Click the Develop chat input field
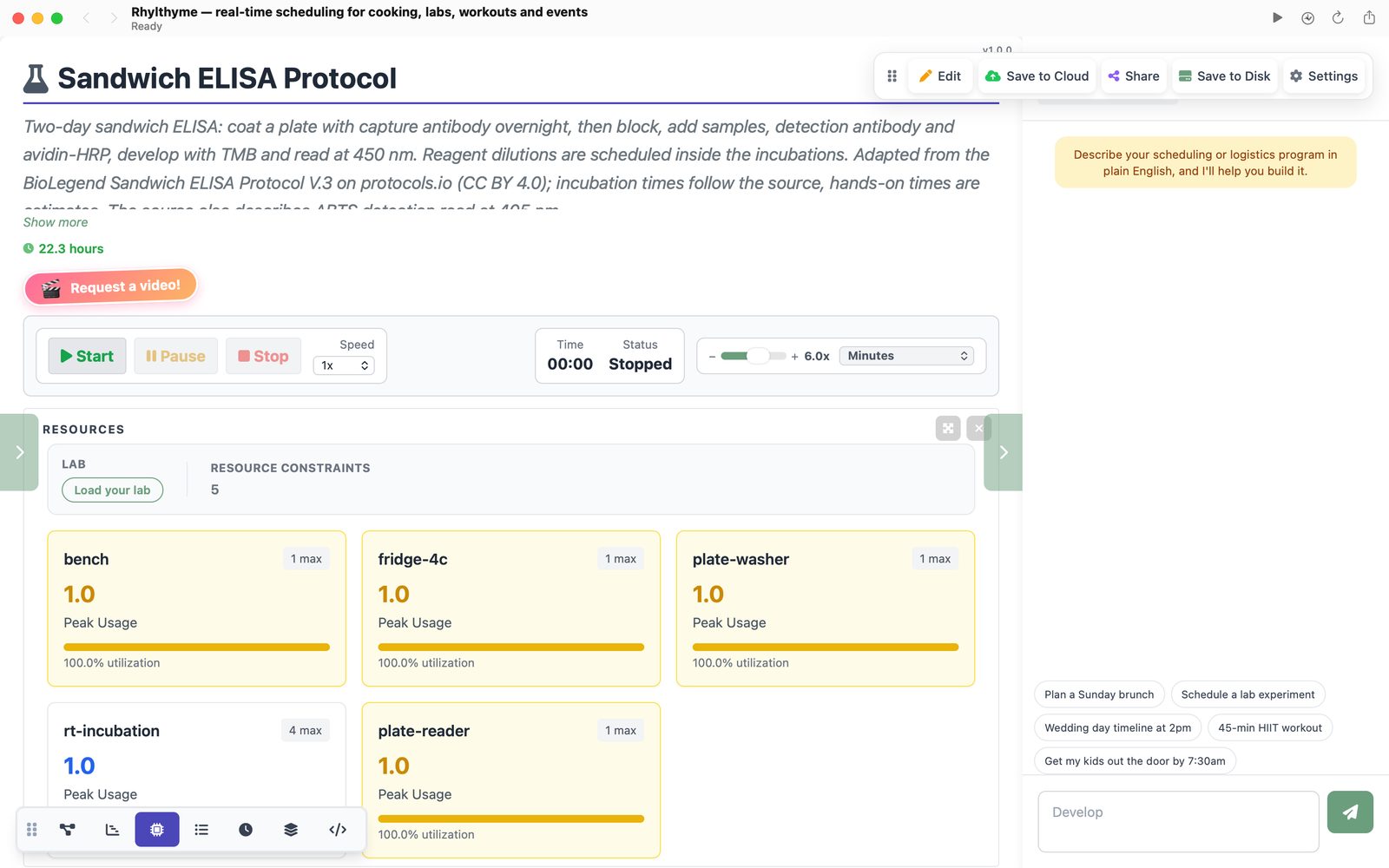The image size is (1389, 868). pyautogui.click(x=1178, y=821)
